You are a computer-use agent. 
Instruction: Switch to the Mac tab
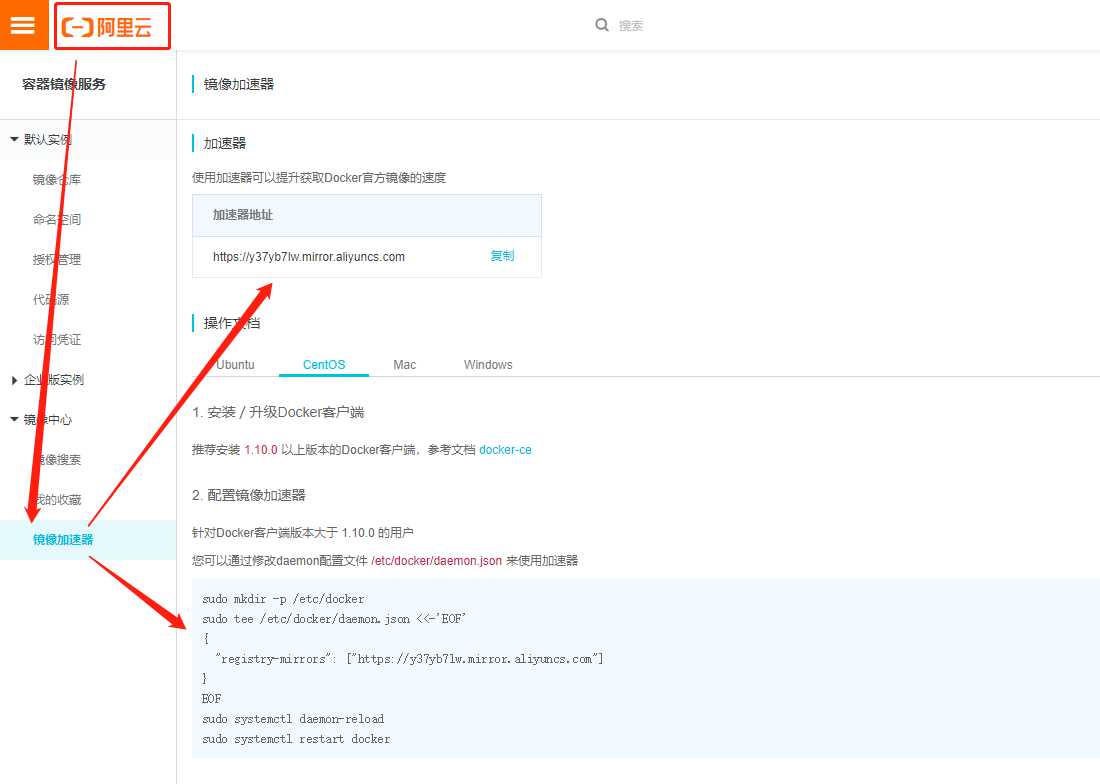404,365
